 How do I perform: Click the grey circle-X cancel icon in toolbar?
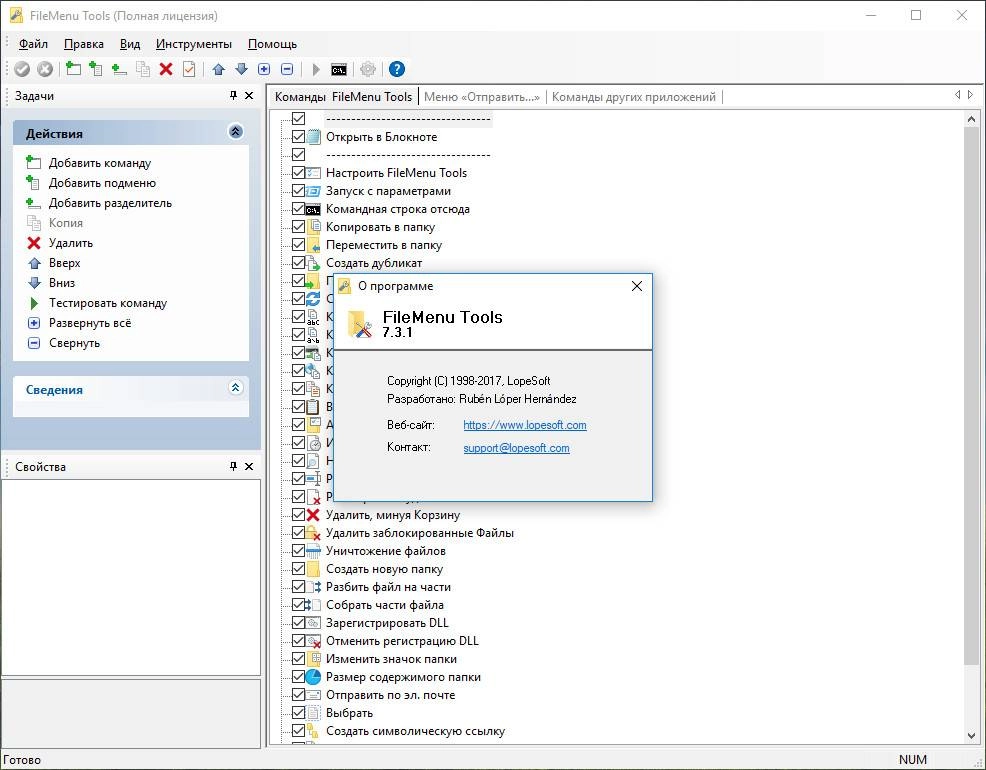[x=45, y=69]
